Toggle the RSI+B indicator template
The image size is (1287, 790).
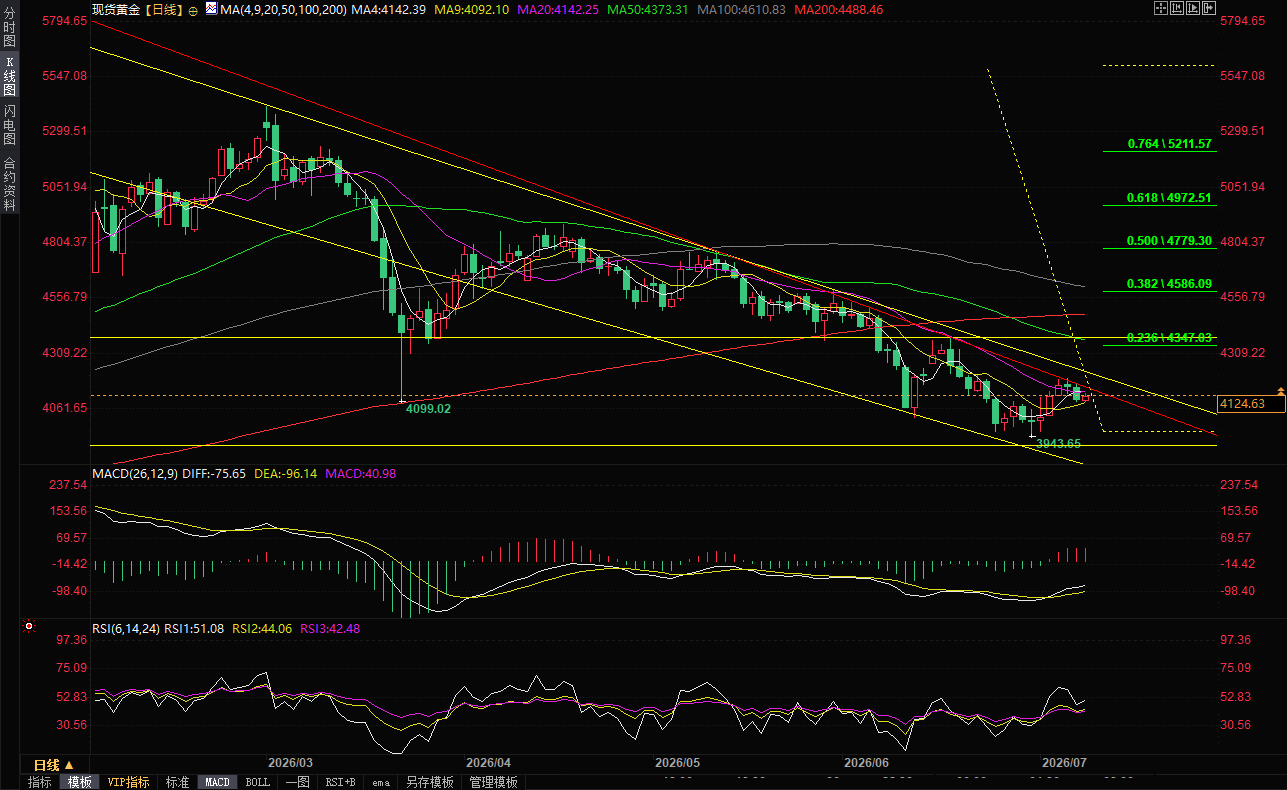click(x=341, y=782)
